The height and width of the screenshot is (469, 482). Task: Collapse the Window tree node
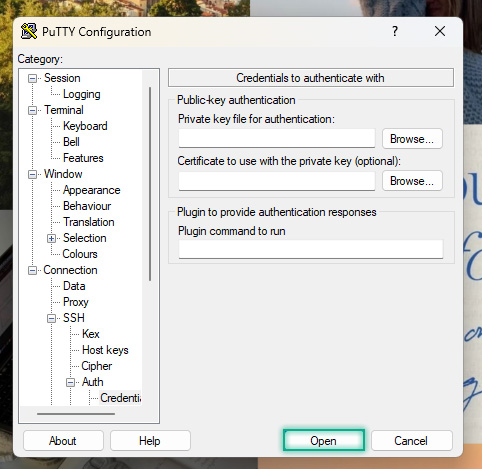tap(32, 174)
